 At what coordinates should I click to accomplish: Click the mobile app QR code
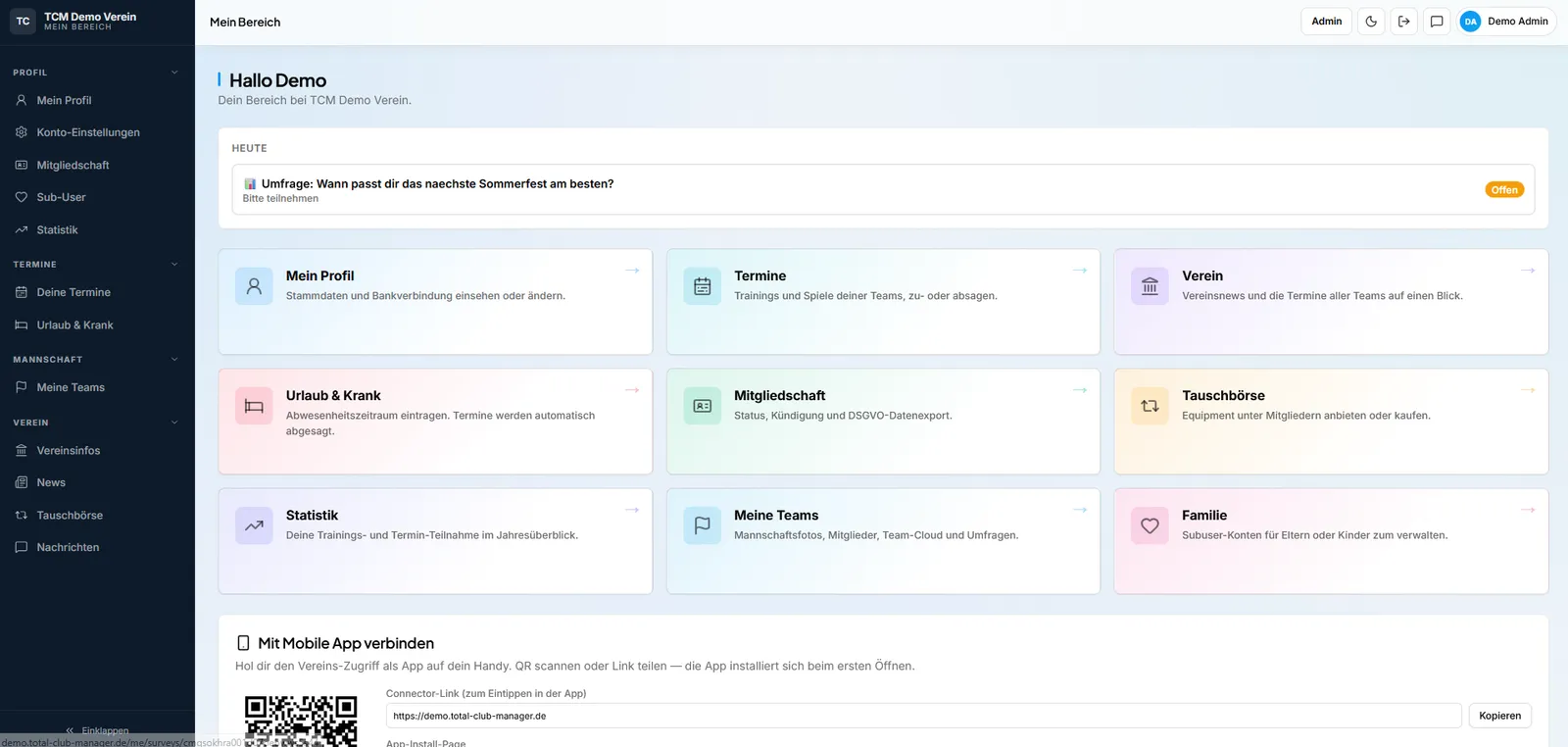[x=301, y=721]
